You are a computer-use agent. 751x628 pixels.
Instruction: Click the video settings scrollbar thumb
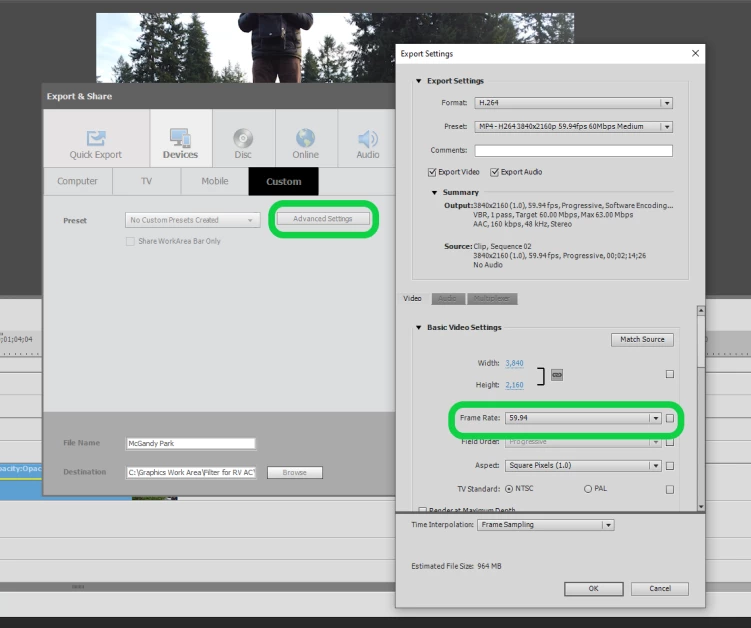tap(701, 341)
